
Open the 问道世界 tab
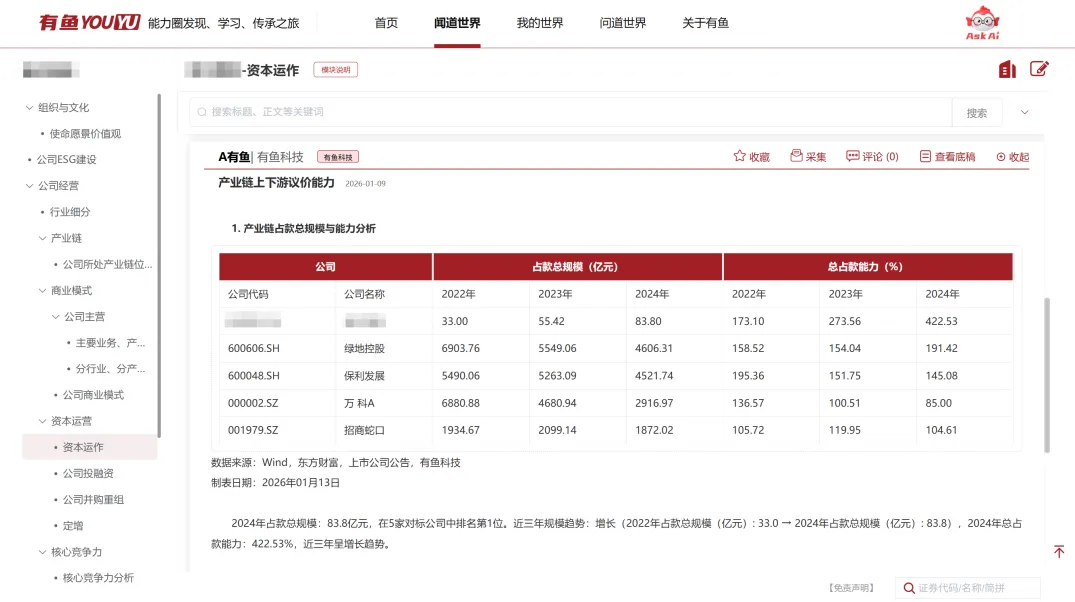tap(623, 23)
